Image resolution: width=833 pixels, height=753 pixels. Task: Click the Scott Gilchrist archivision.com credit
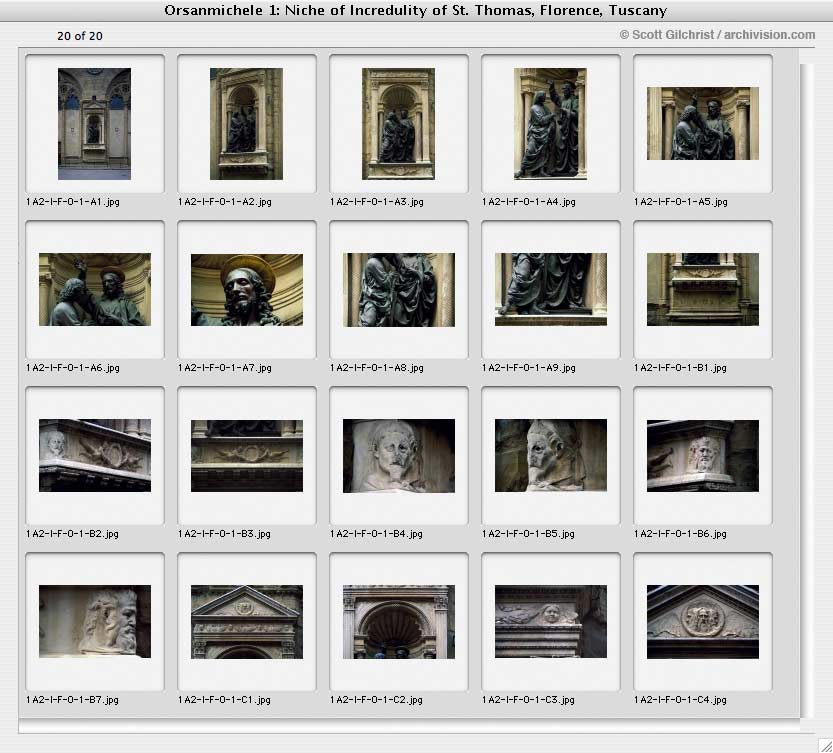tap(717, 35)
